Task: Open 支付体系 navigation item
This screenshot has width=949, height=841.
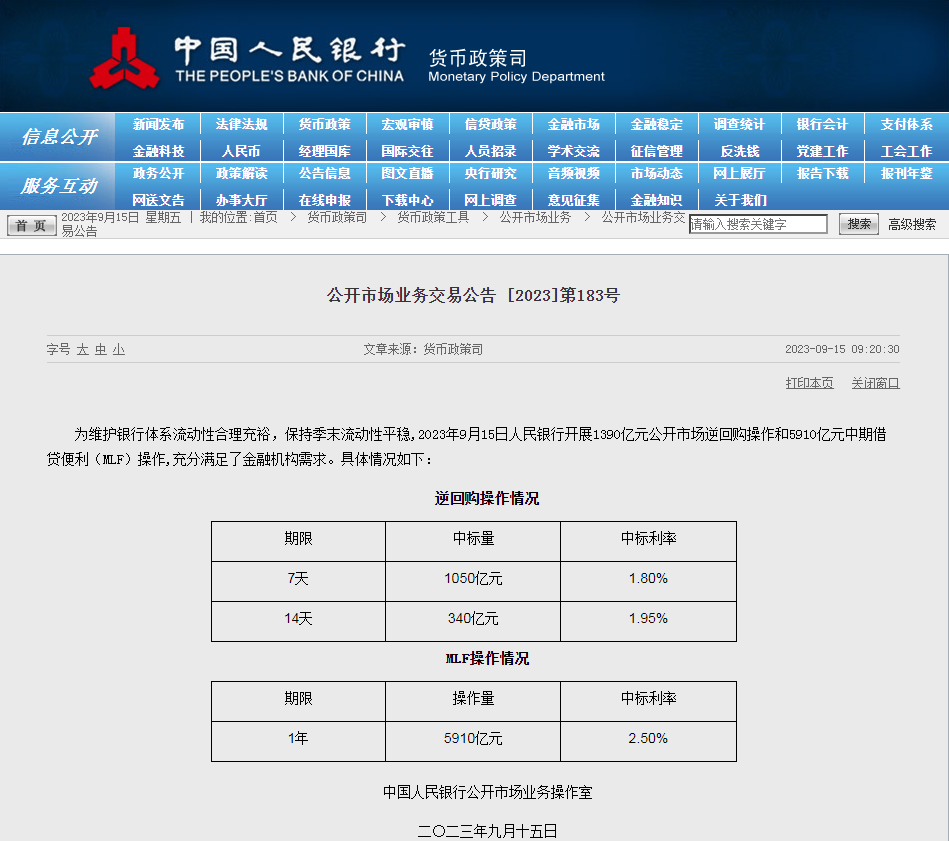Action: coord(906,125)
